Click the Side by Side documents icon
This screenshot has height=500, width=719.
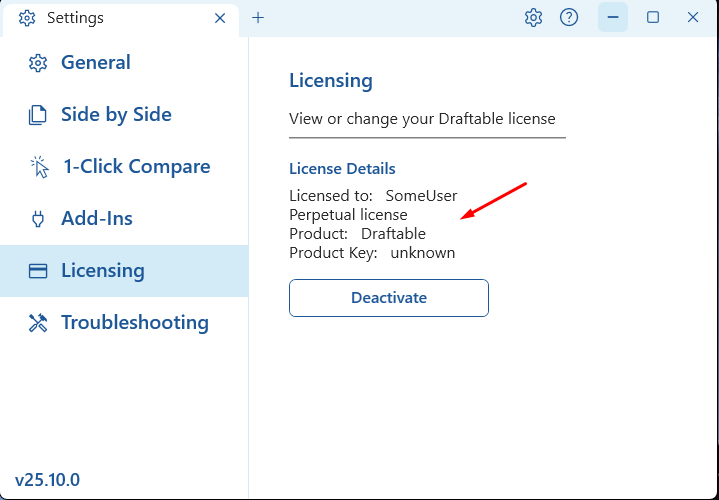[x=38, y=115]
